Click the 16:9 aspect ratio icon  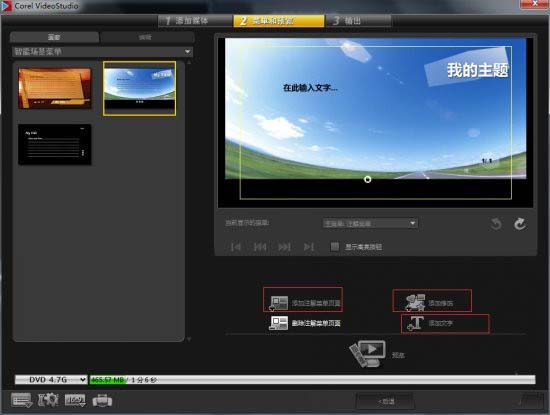click(75, 400)
